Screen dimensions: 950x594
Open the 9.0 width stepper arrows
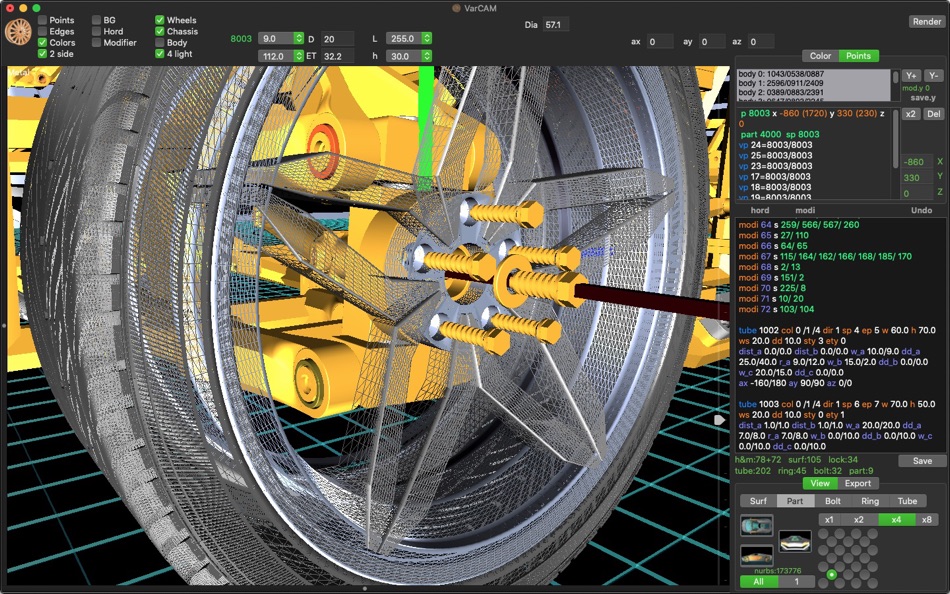299,38
